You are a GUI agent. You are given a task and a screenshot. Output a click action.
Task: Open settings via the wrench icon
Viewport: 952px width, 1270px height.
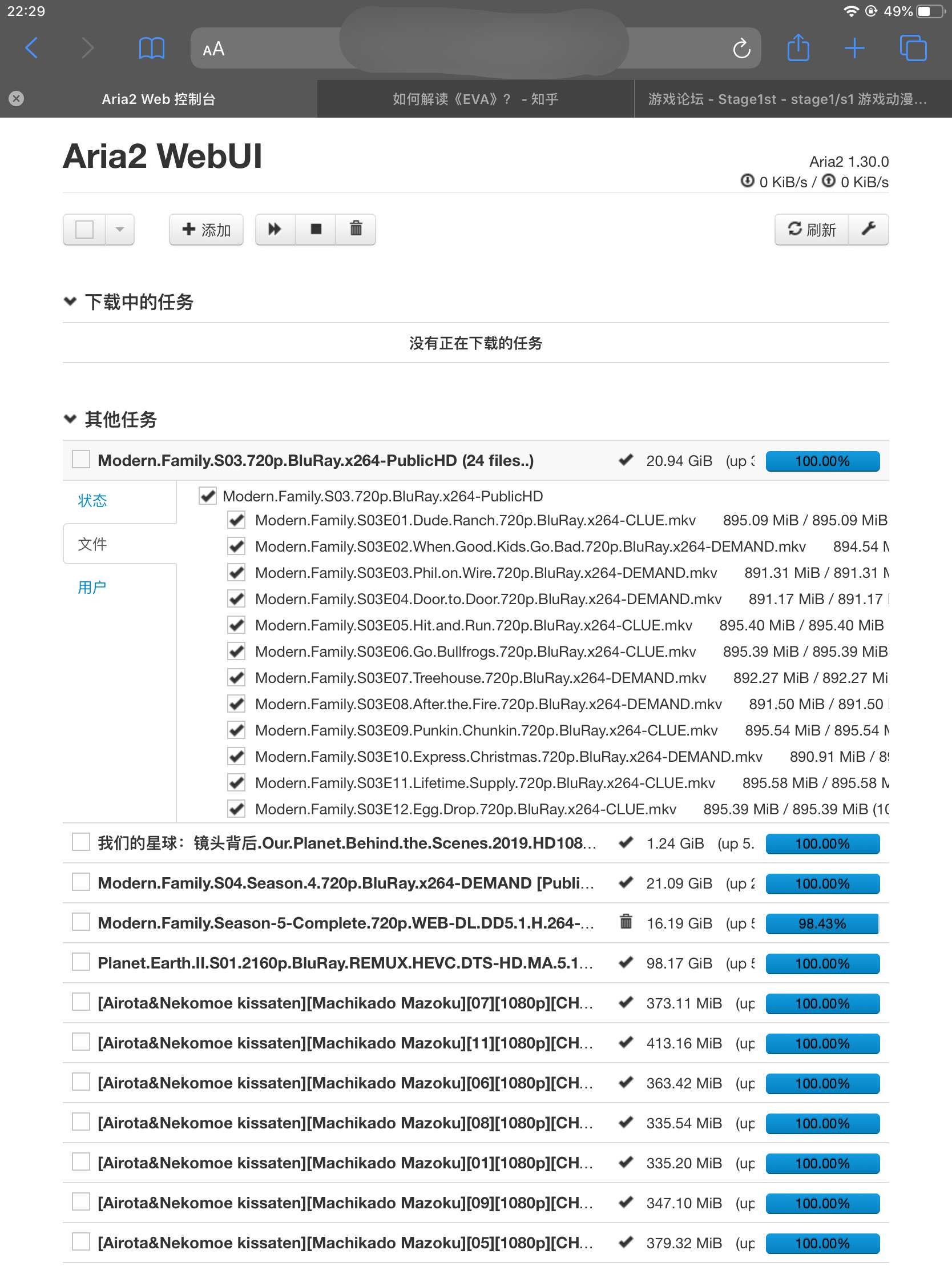click(869, 230)
